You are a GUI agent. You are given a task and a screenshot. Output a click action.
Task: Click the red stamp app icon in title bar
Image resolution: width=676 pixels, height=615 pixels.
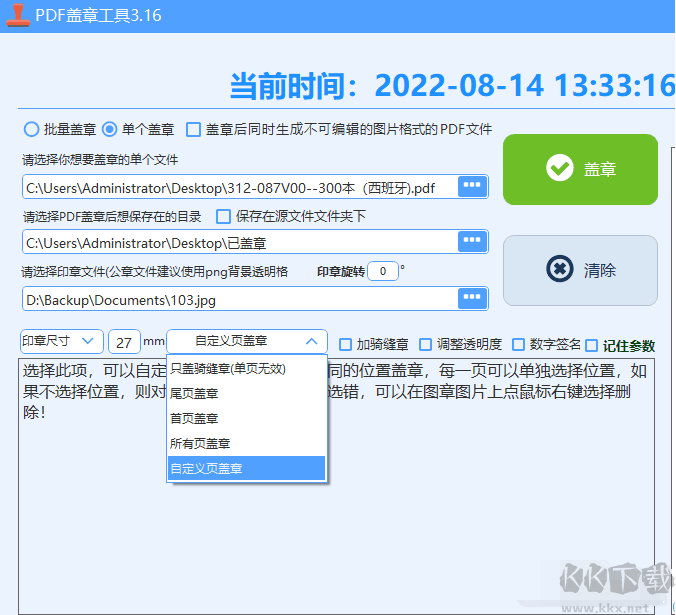pos(17,15)
